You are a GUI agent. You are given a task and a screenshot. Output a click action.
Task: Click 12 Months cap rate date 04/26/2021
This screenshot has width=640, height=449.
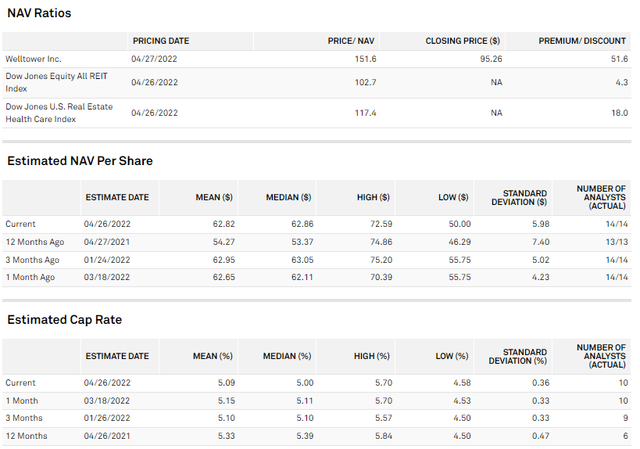point(107,436)
